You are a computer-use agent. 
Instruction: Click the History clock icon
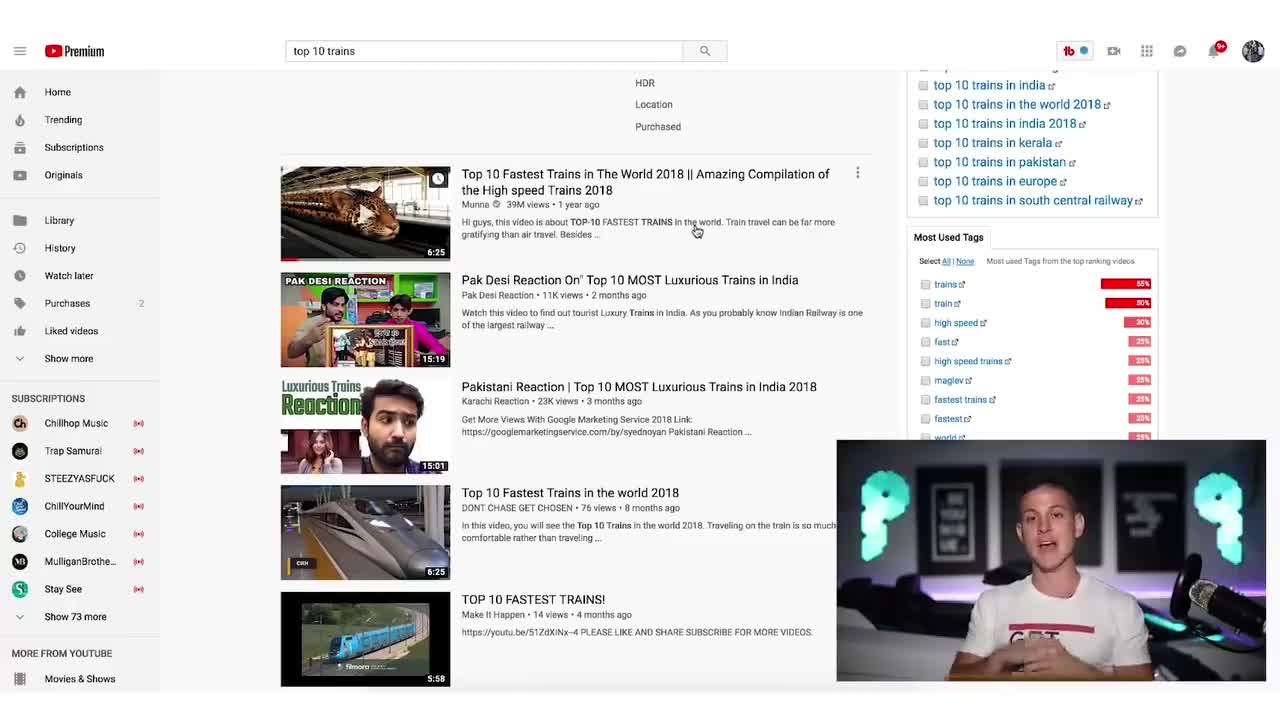(x=19, y=248)
